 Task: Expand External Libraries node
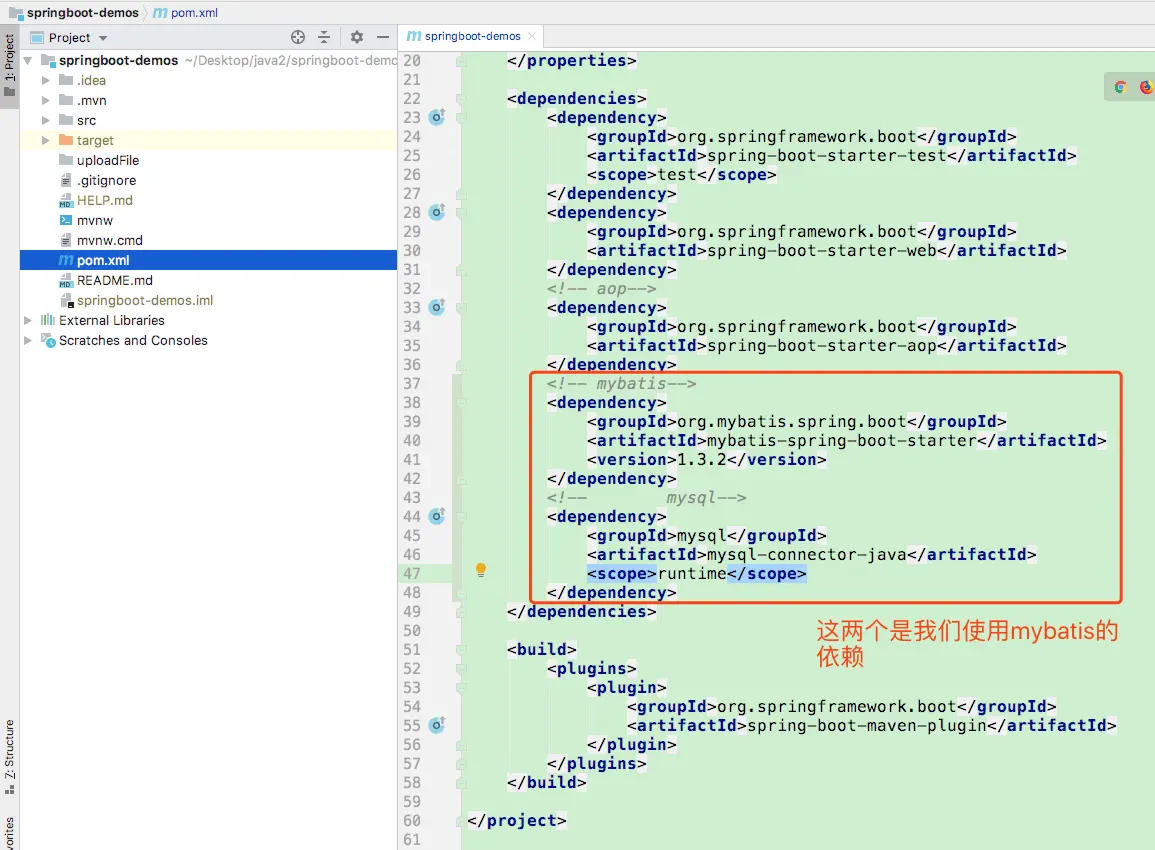[x=27, y=320]
